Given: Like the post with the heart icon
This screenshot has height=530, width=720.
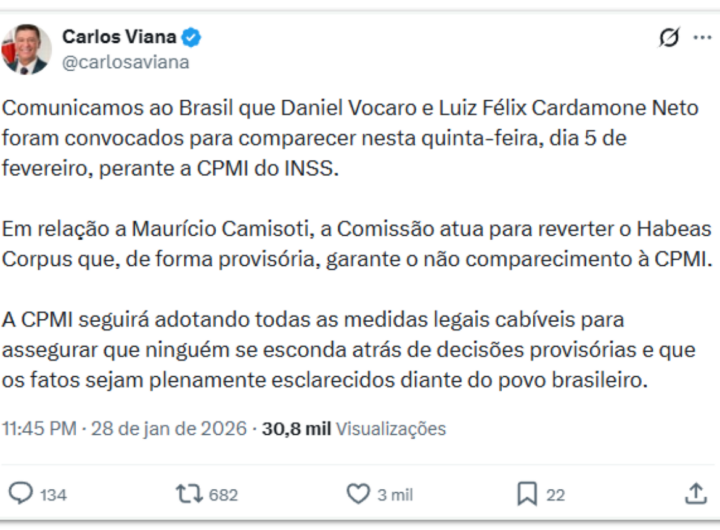Looking at the screenshot, I should (x=358, y=493).
